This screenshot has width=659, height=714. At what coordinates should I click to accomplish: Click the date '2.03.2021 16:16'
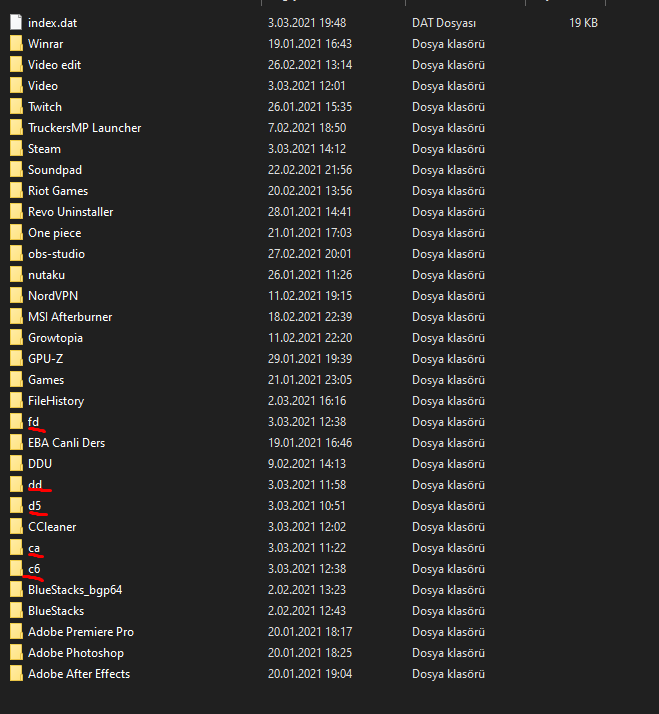307,400
